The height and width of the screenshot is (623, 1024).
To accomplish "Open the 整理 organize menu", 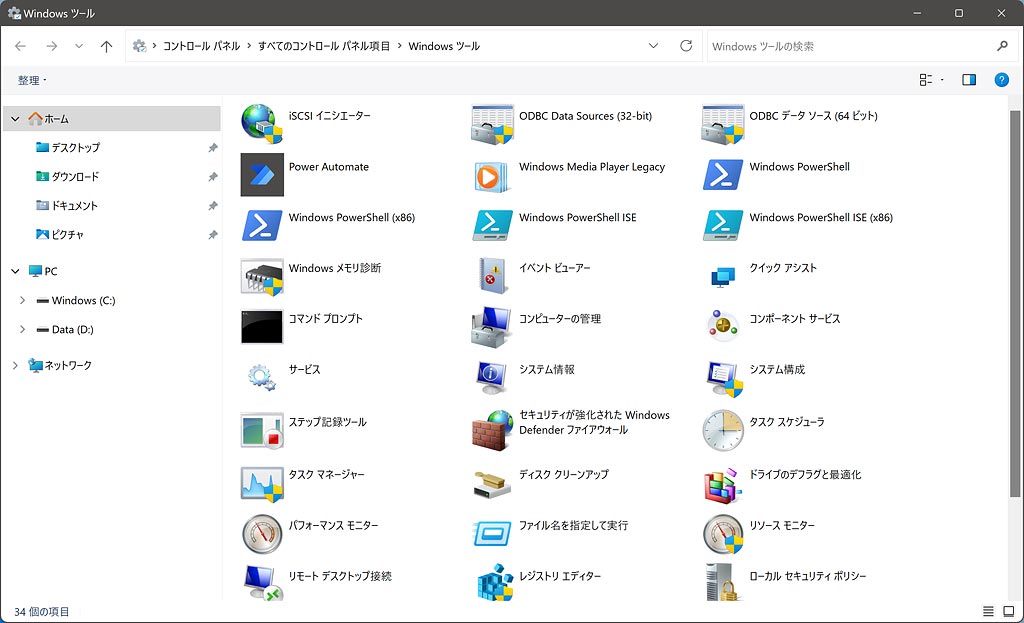I will point(32,80).
